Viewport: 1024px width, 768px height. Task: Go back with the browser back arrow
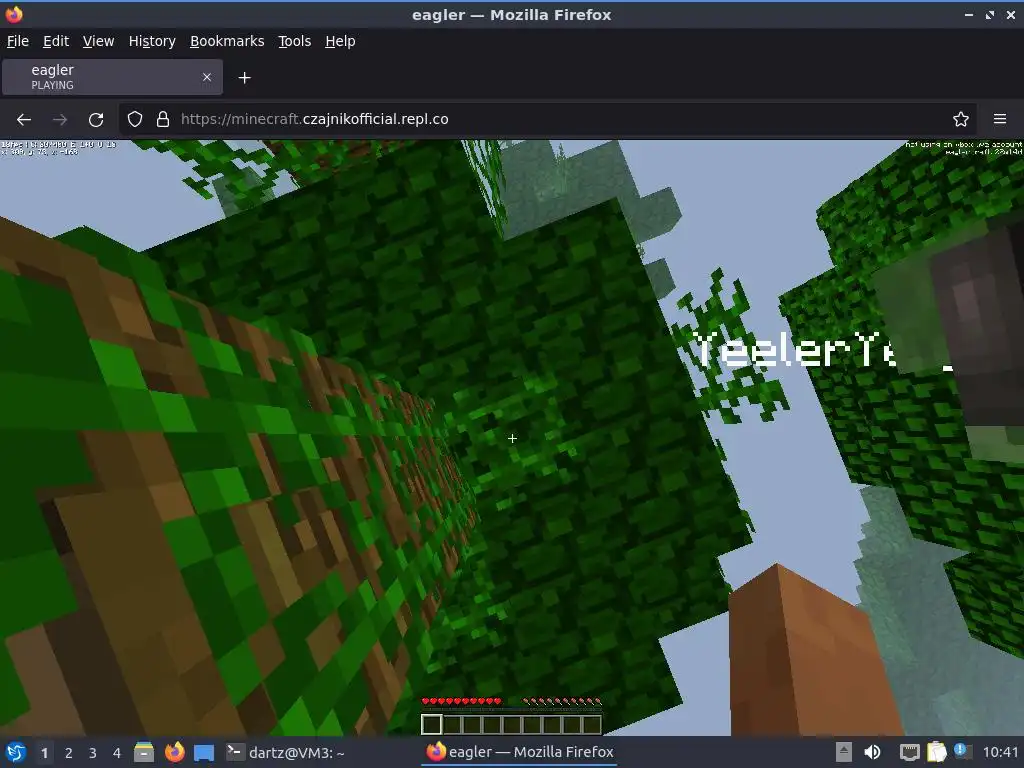pyautogui.click(x=24, y=120)
